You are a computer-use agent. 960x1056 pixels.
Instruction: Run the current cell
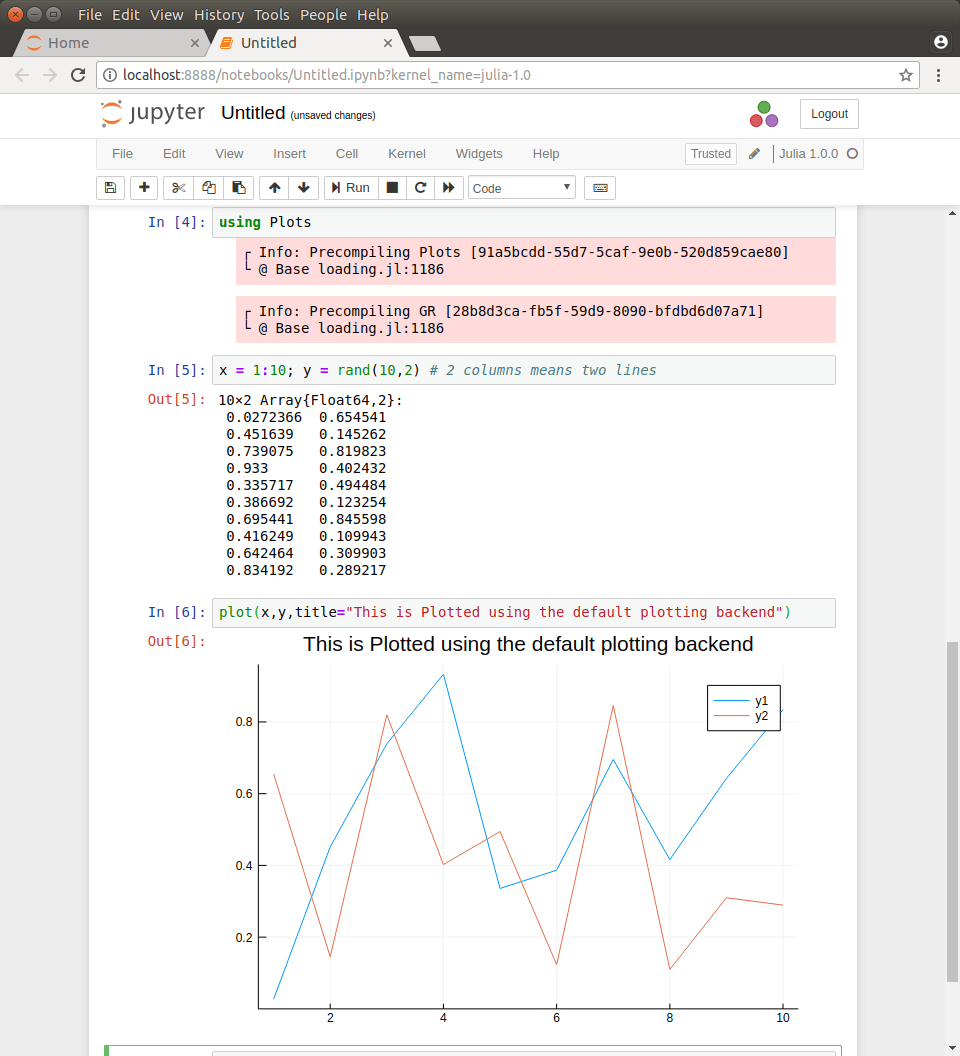click(x=350, y=187)
